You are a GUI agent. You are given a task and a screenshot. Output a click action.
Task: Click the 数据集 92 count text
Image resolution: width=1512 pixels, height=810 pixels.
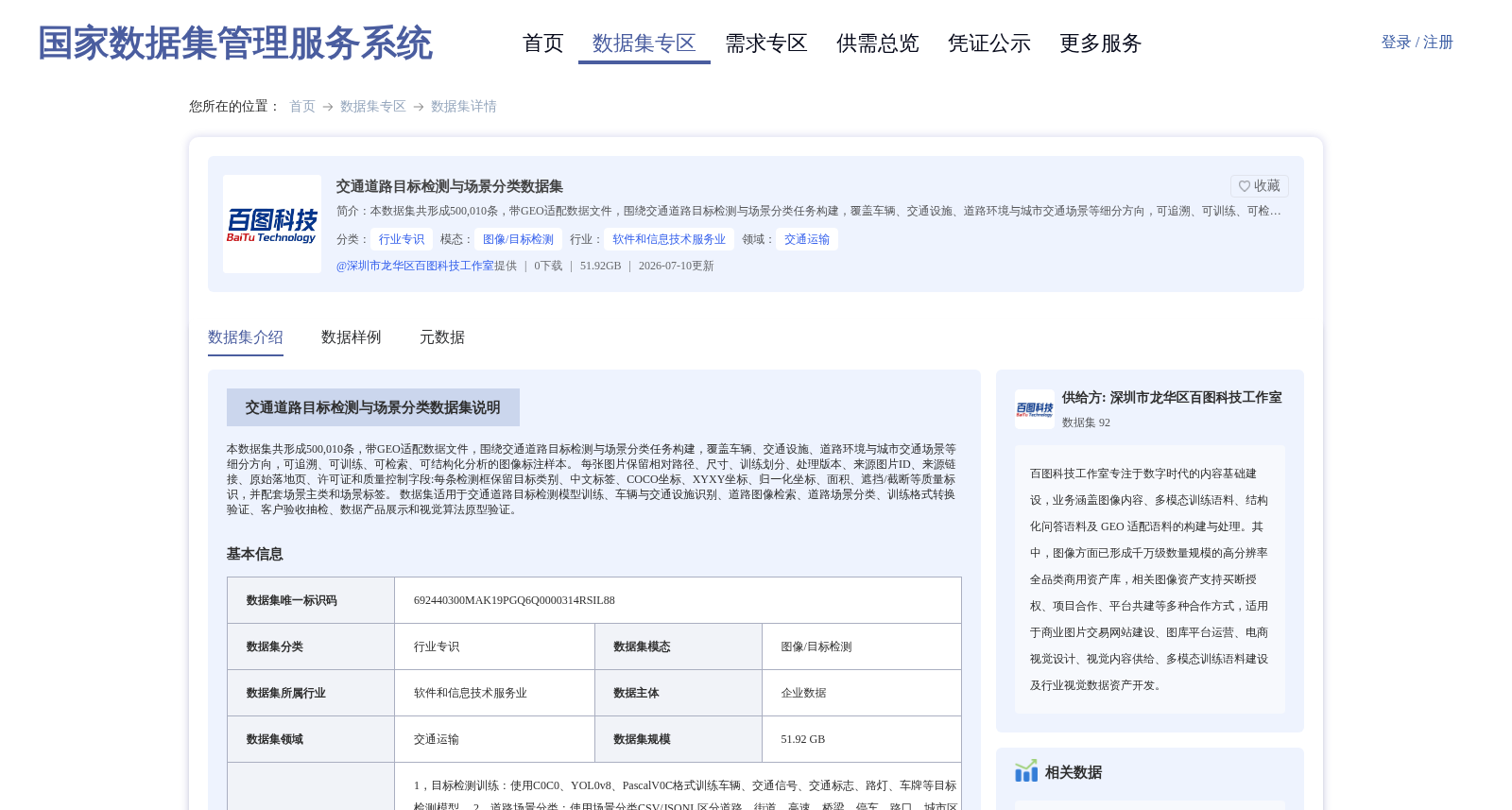coord(1086,422)
